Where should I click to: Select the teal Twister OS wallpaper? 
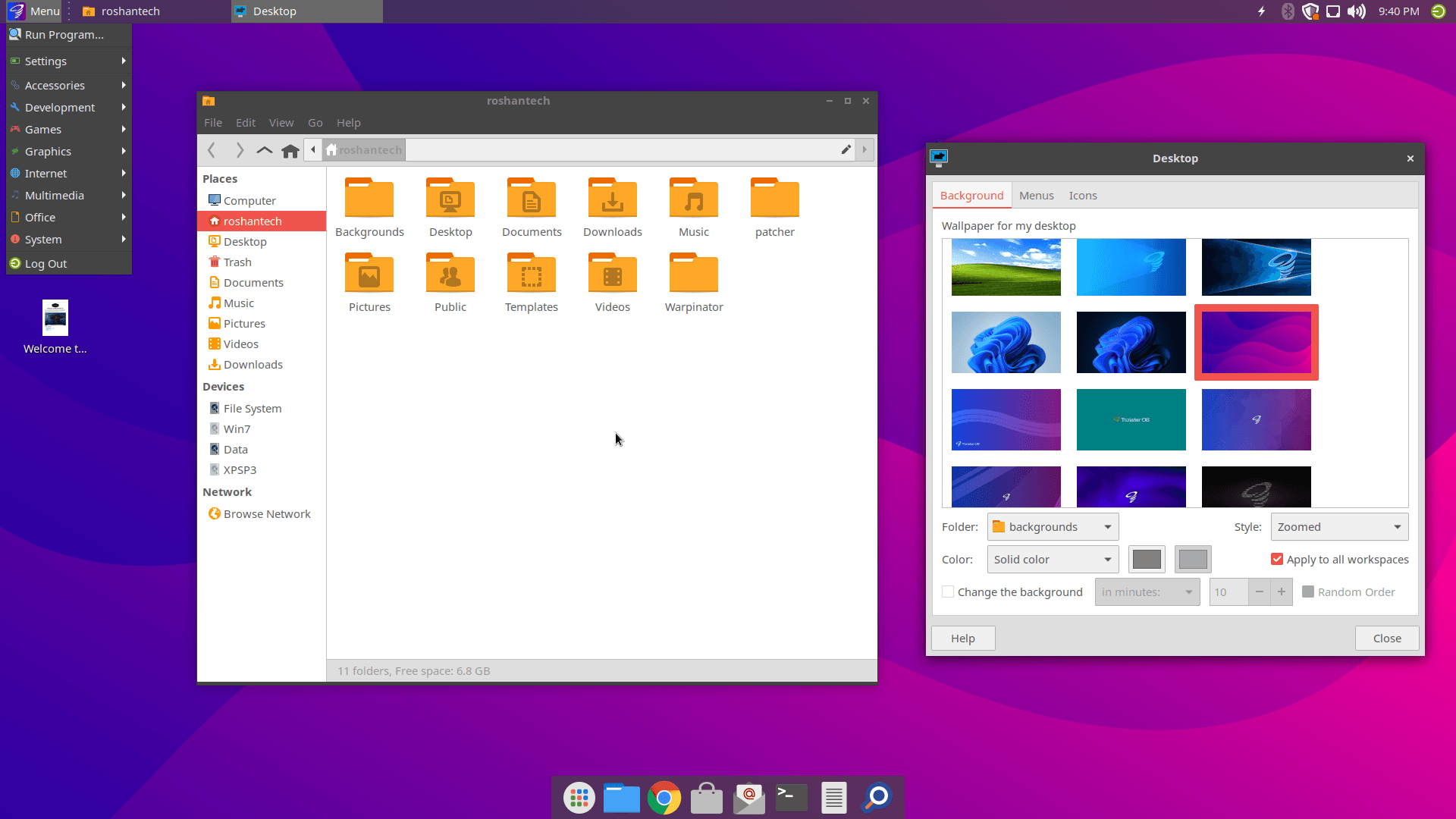[x=1131, y=419]
